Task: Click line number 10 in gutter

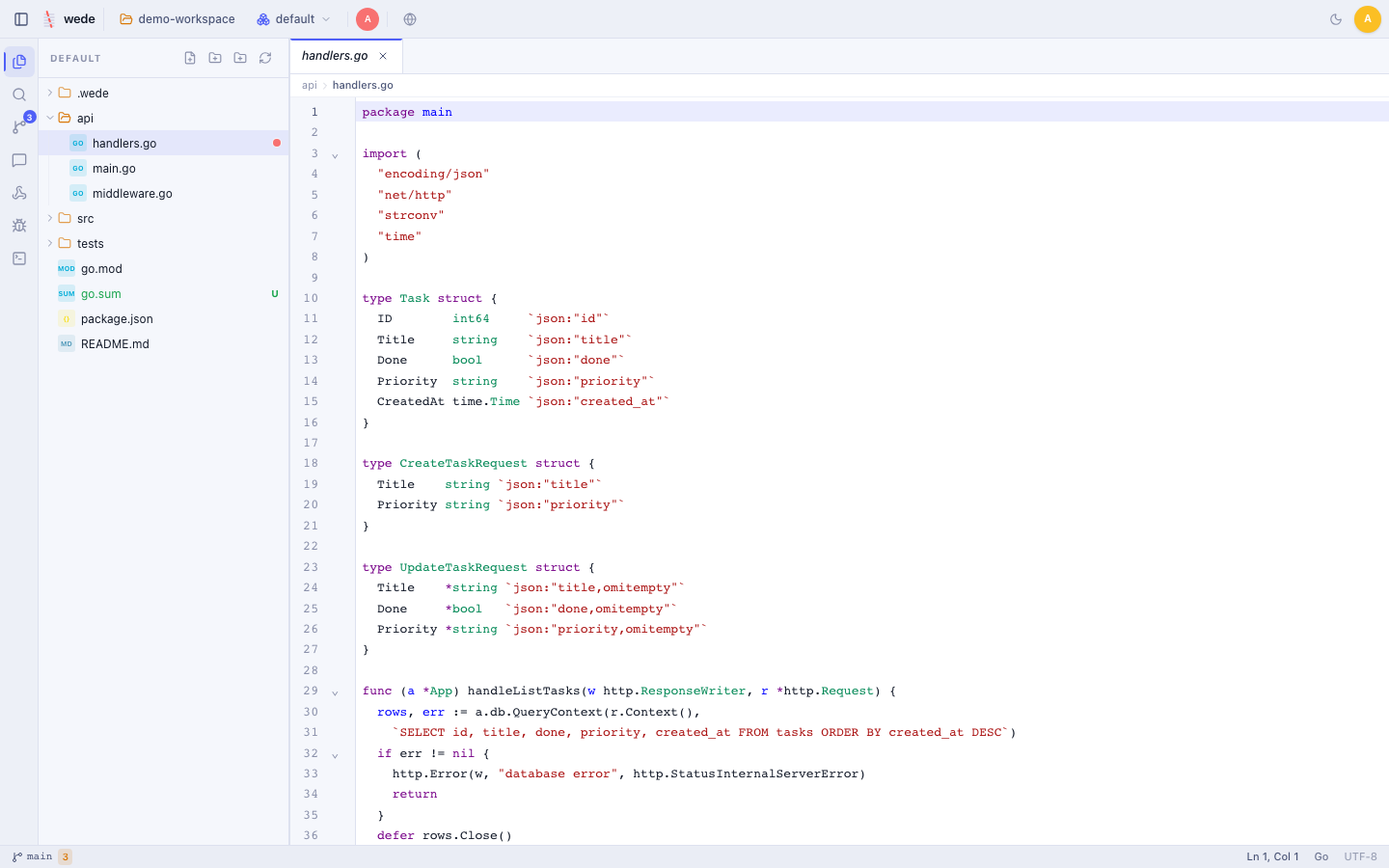Action: click(x=311, y=298)
